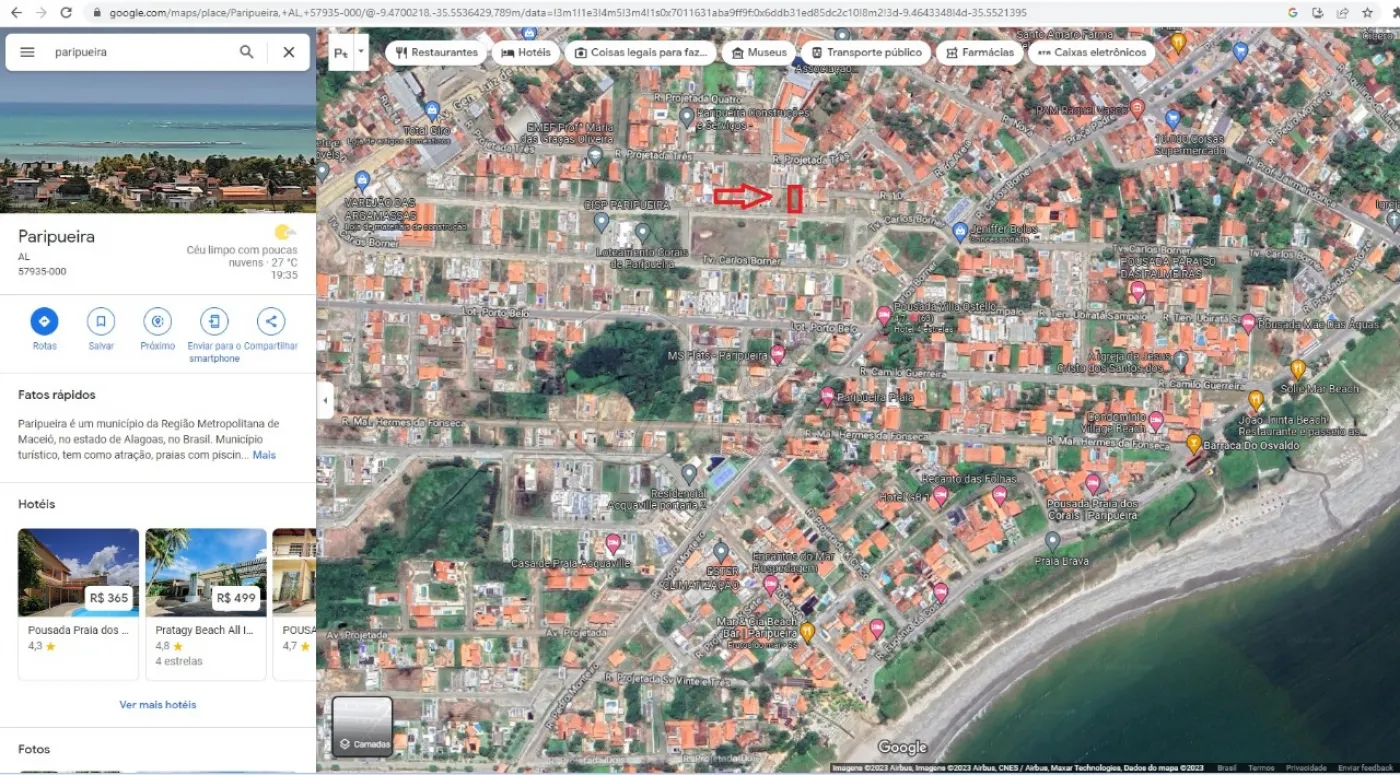Click the Próximo nearby icon
The width and height of the screenshot is (1400, 775).
157,321
